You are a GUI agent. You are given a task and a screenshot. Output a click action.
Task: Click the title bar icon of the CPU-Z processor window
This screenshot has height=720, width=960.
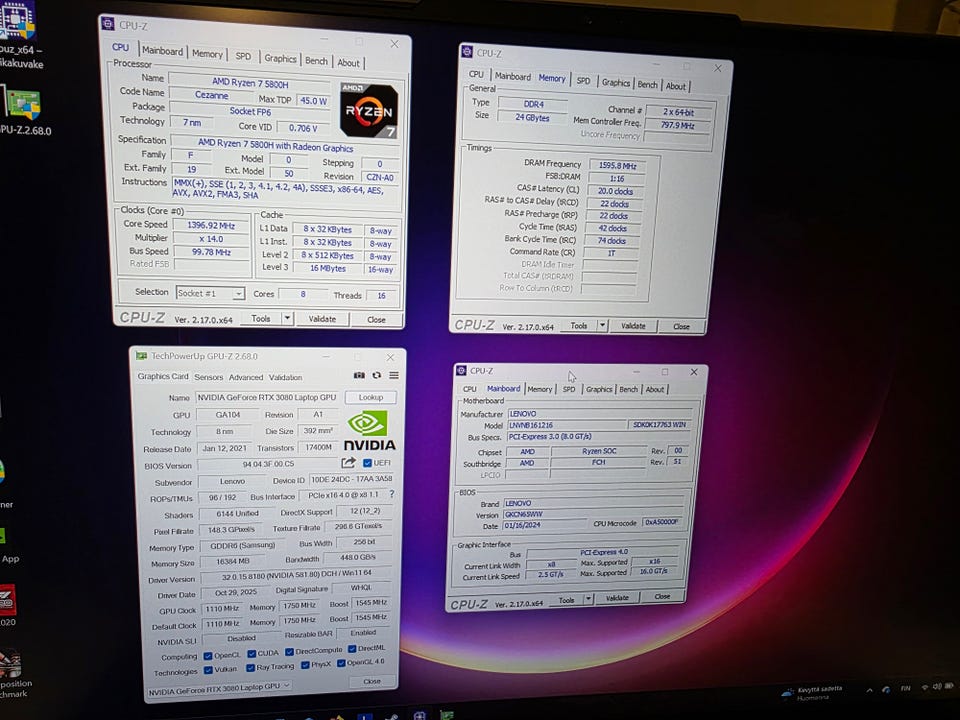point(108,23)
